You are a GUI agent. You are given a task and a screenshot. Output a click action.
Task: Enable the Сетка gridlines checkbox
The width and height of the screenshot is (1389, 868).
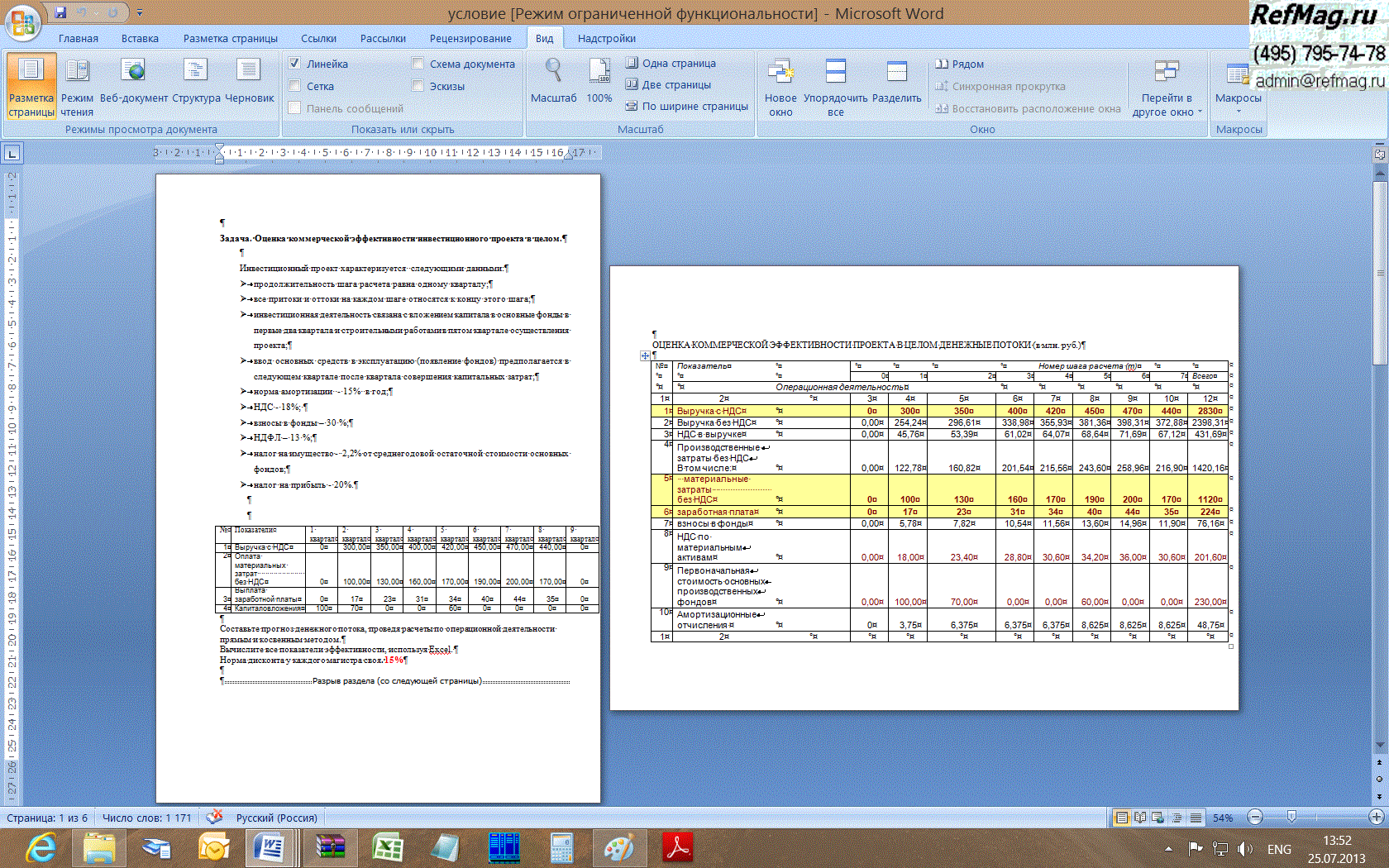pos(294,86)
